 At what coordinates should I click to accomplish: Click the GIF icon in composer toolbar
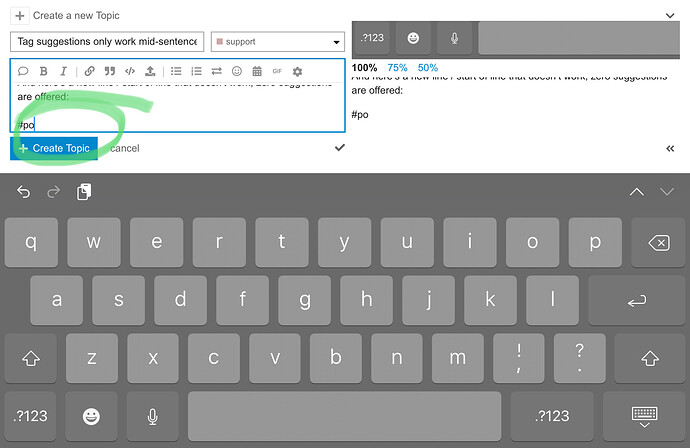(x=277, y=71)
